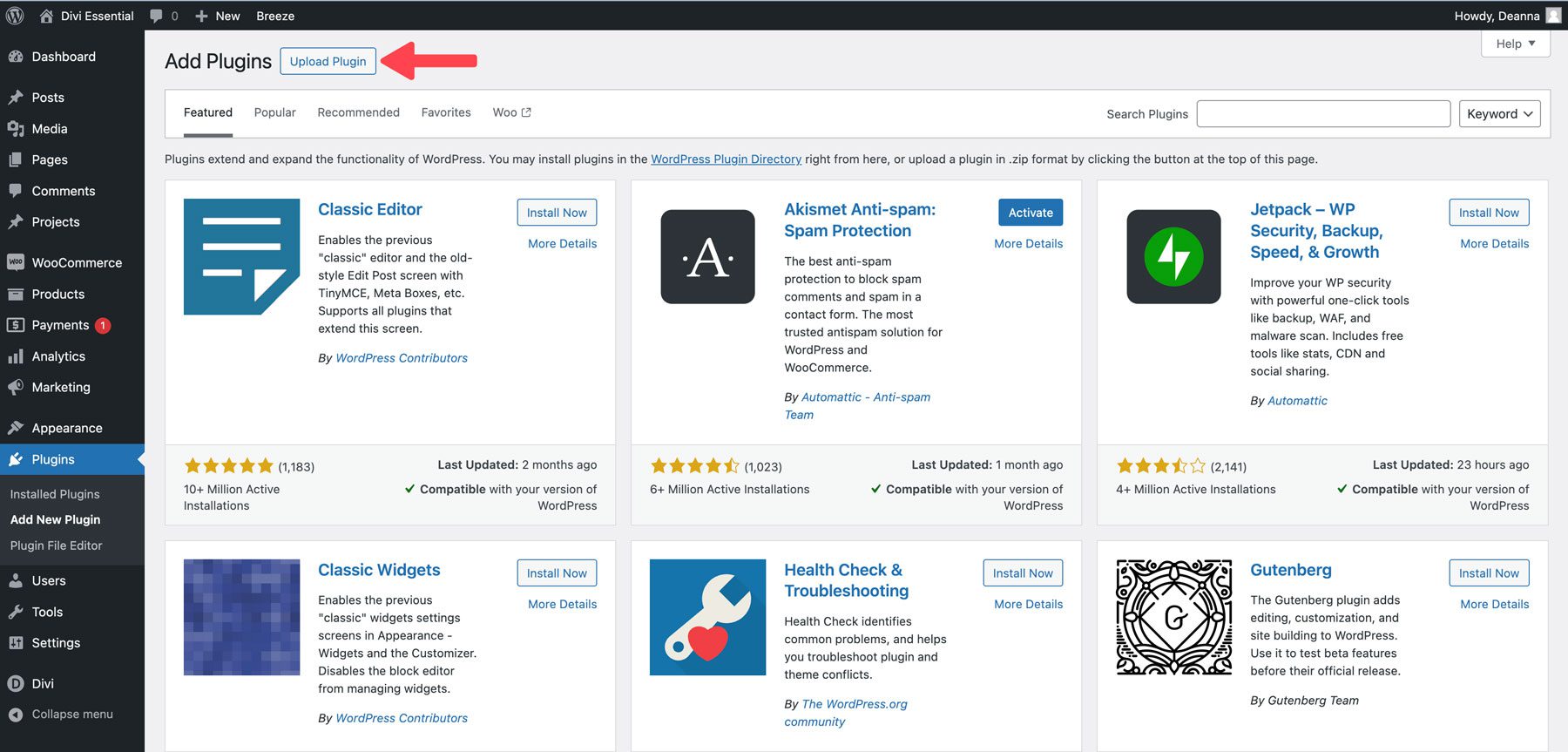
Task: Open Plugin File Editor submenu item
Action: pos(57,545)
